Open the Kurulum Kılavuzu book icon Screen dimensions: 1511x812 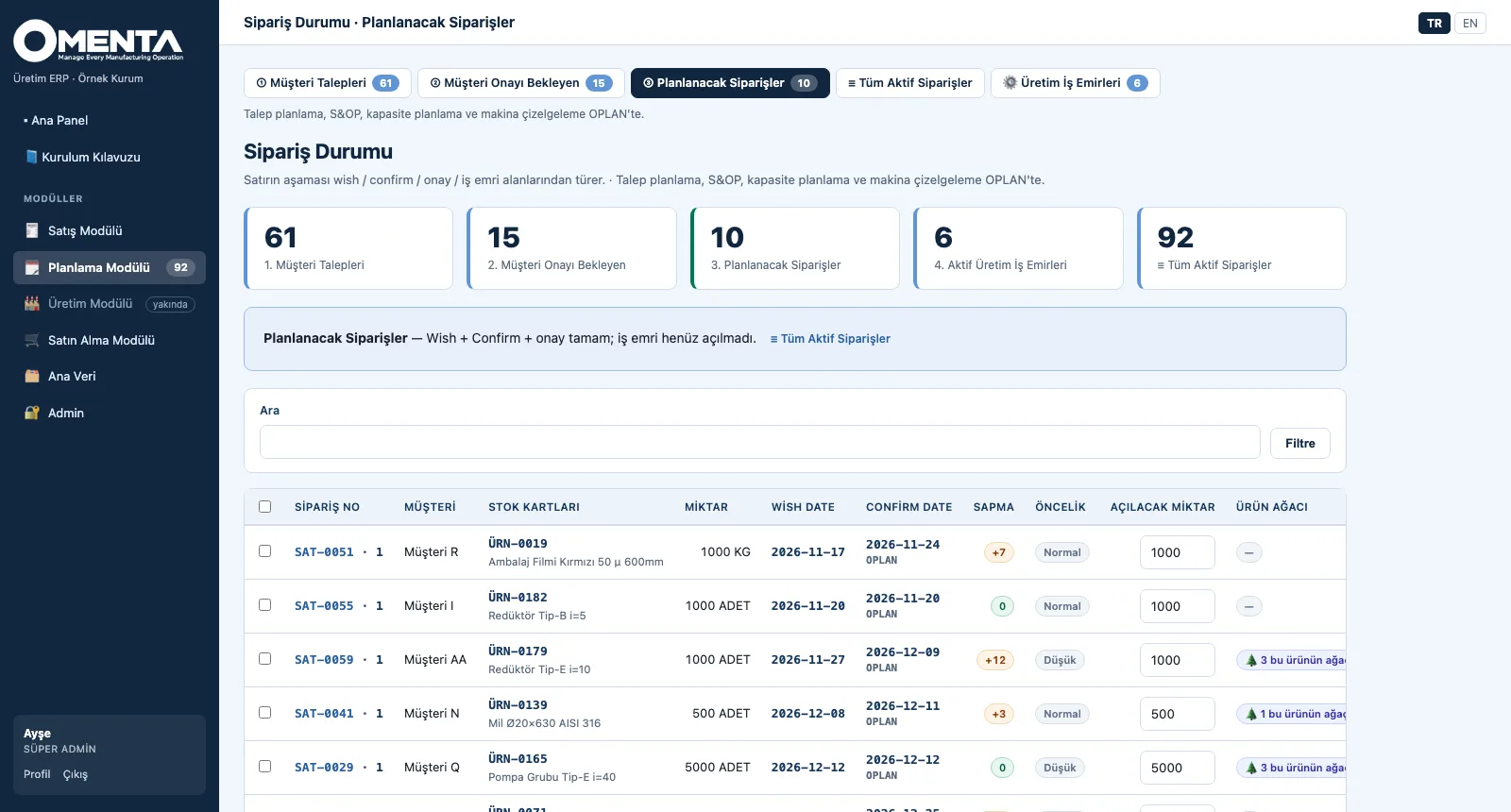31,157
